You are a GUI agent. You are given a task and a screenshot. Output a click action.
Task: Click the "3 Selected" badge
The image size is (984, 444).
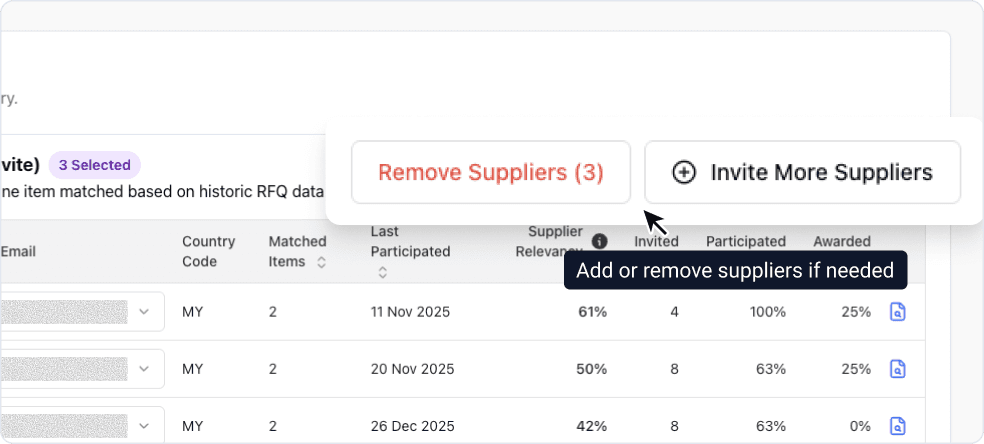click(94, 165)
